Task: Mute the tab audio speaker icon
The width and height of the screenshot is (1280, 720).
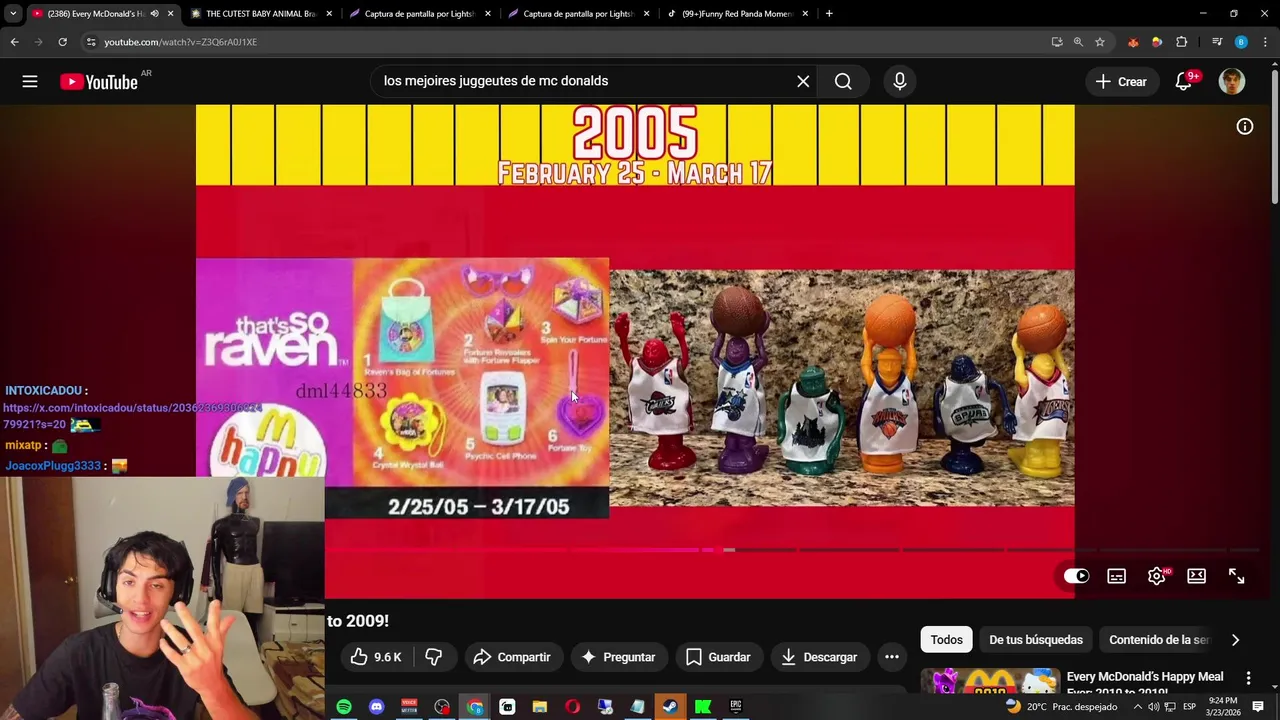Action: [x=154, y=14]
